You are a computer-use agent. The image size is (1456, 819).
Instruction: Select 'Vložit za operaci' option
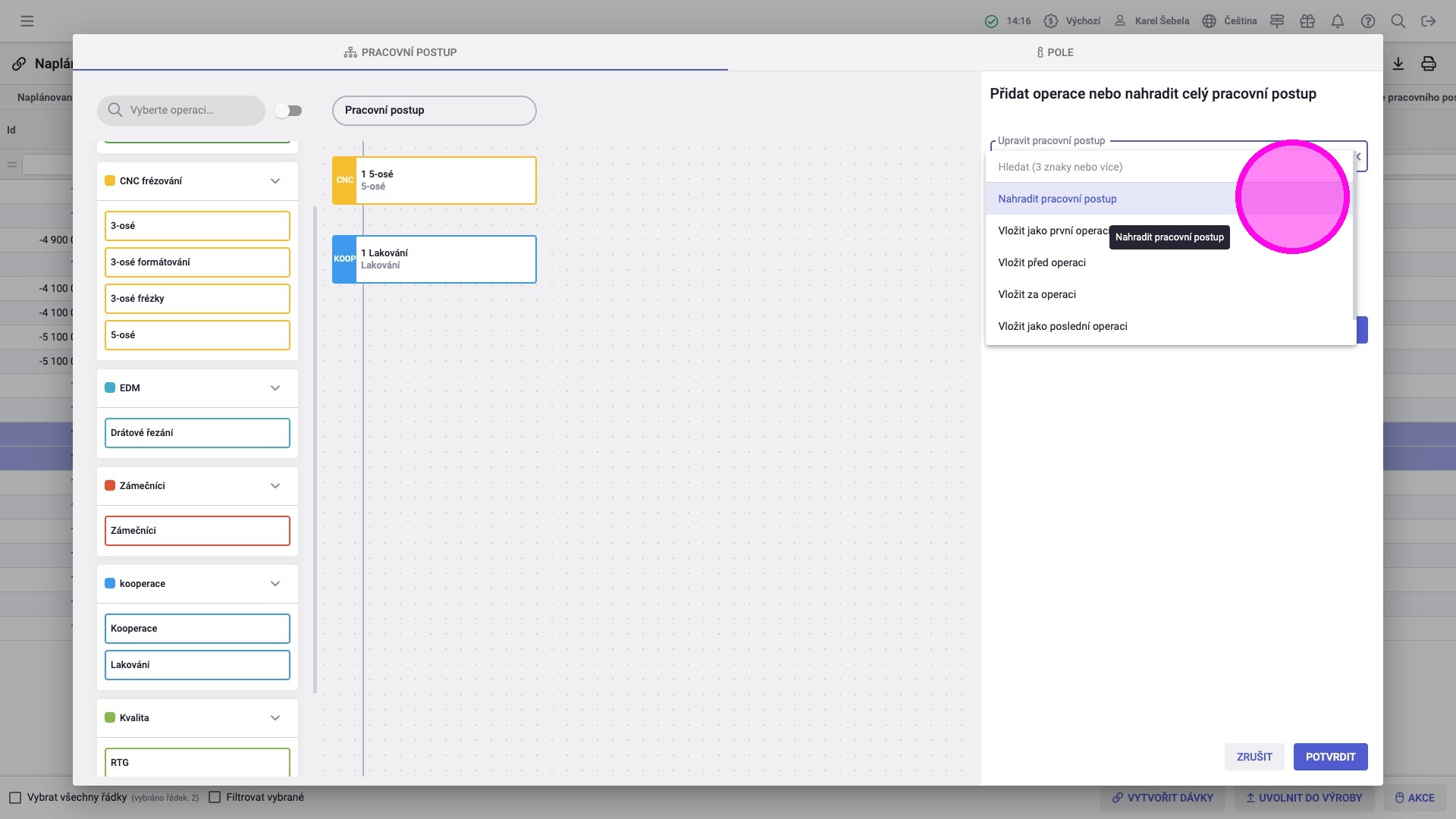pos(1037,294)
